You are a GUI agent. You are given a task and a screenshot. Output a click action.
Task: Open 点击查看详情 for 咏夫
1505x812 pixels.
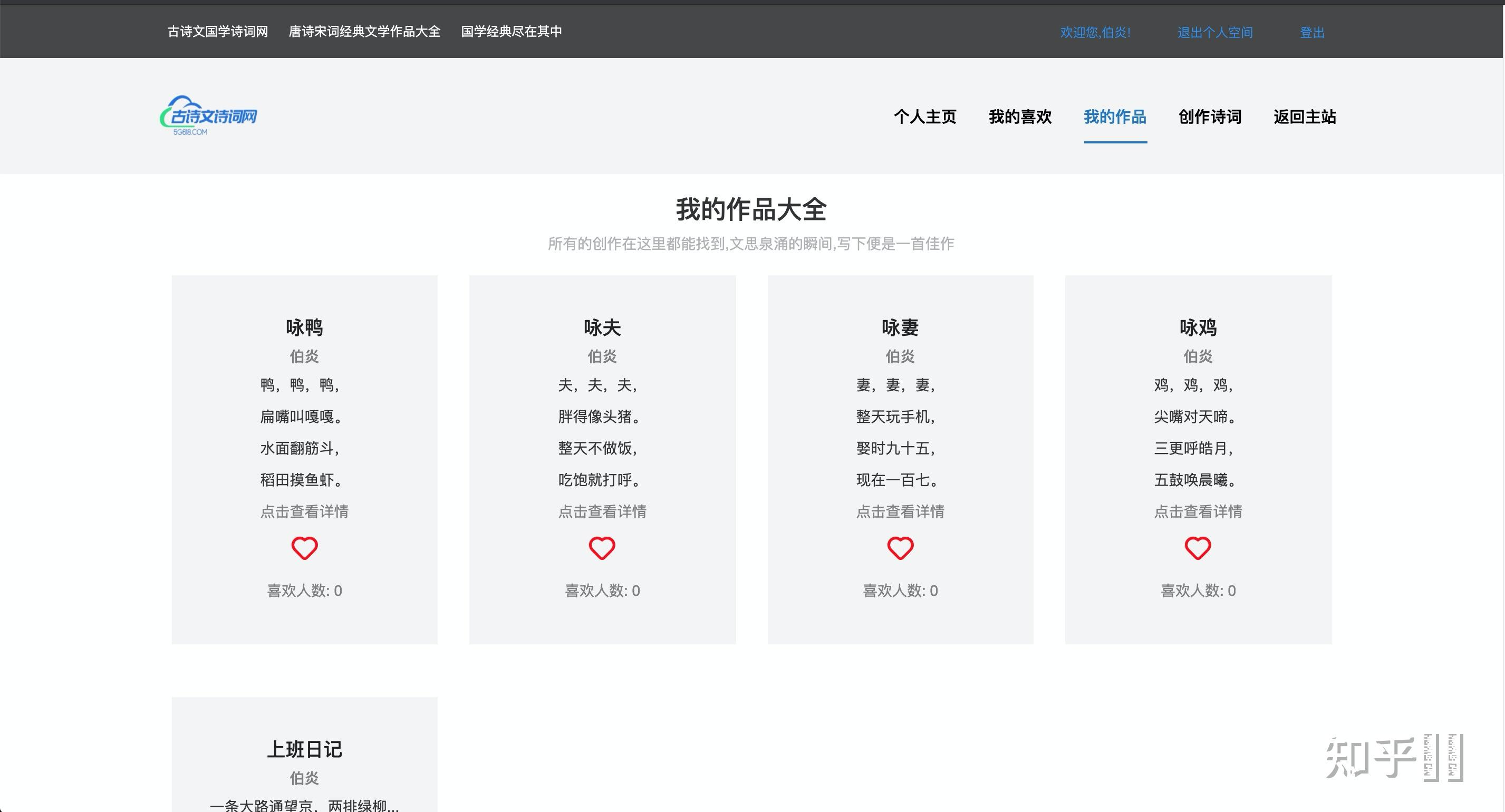click(602, 512)
